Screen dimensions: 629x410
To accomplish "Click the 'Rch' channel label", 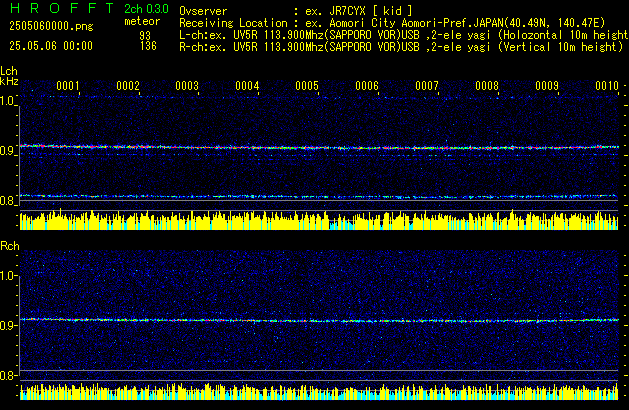I will pos(10,246).
